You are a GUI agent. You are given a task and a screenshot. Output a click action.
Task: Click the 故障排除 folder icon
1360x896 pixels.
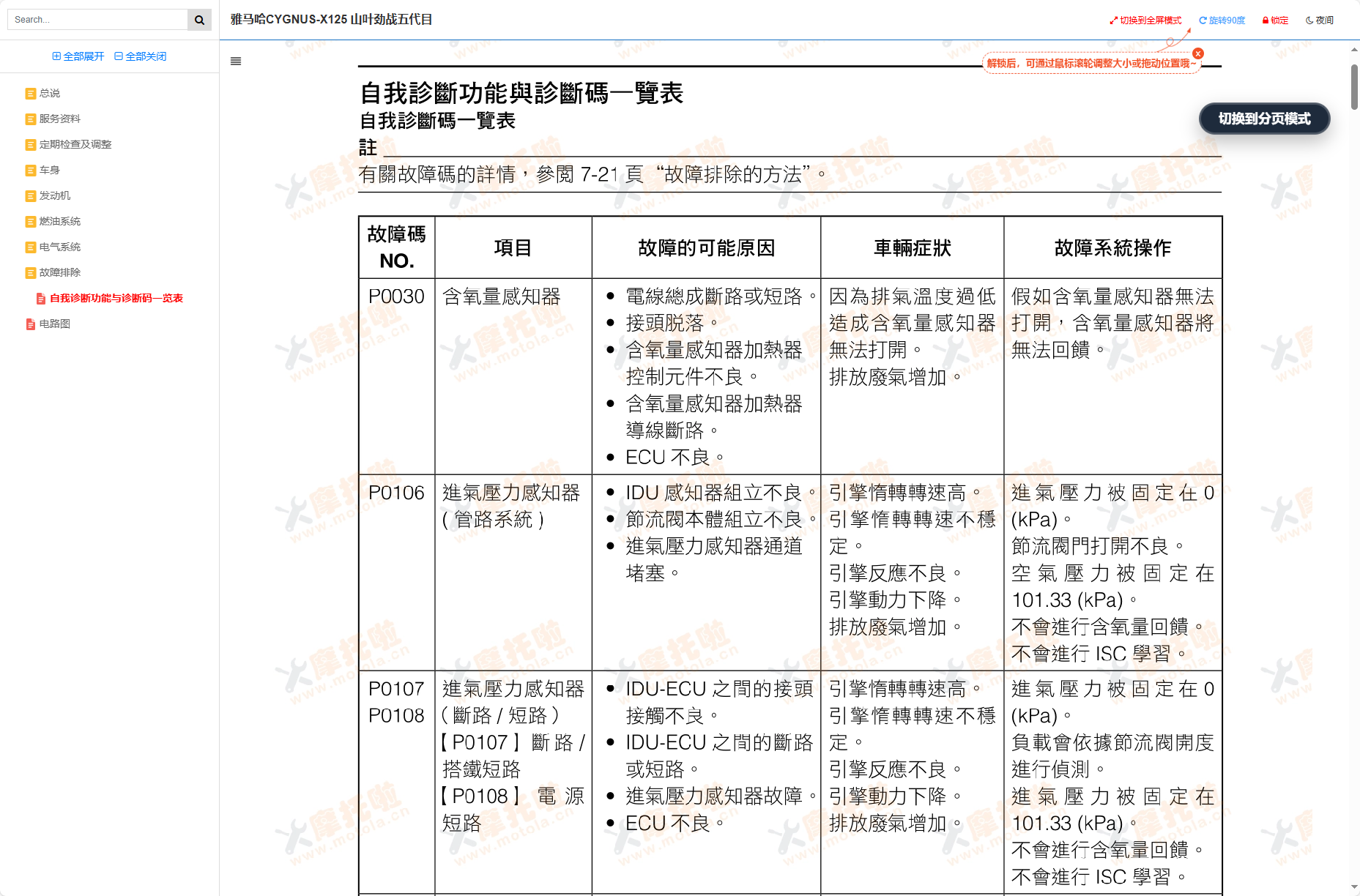[31, 273]
